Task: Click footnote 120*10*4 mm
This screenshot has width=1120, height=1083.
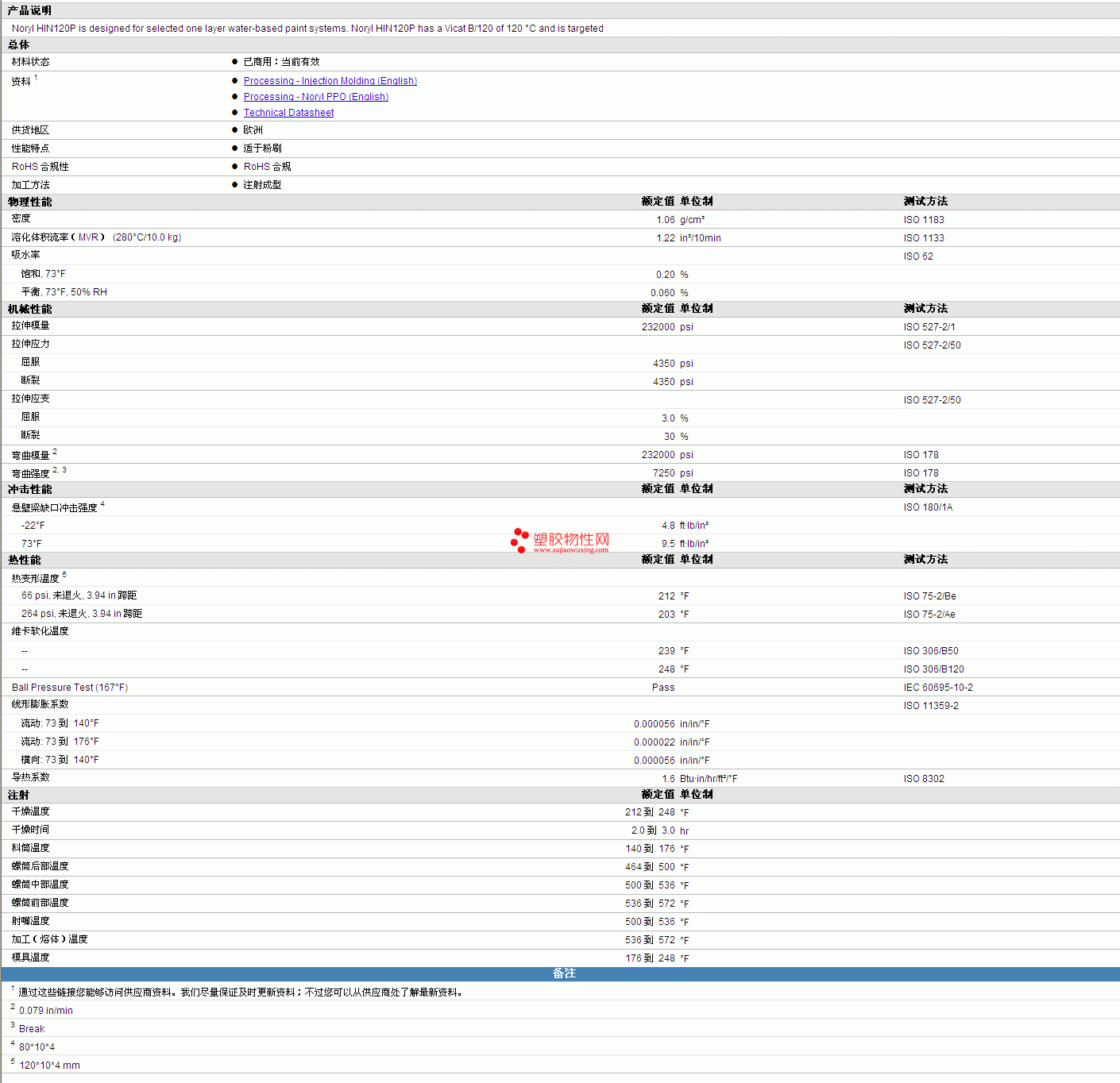Action: click(x=49, y=1066)
